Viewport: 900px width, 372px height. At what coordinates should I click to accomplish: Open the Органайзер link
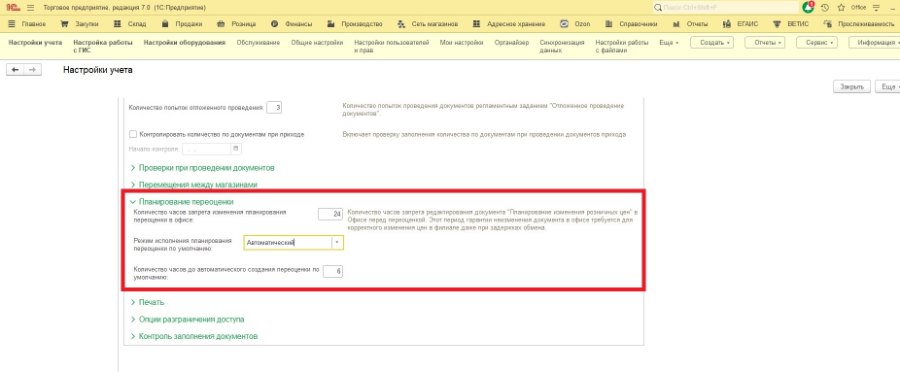click(511, 43)
